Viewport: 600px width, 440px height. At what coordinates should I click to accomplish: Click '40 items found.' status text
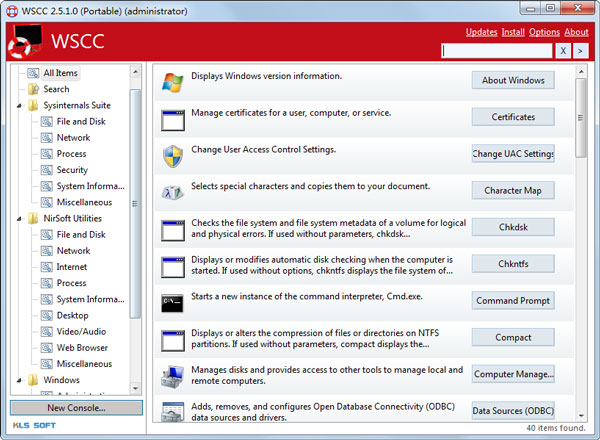click(x=556, y=428)
